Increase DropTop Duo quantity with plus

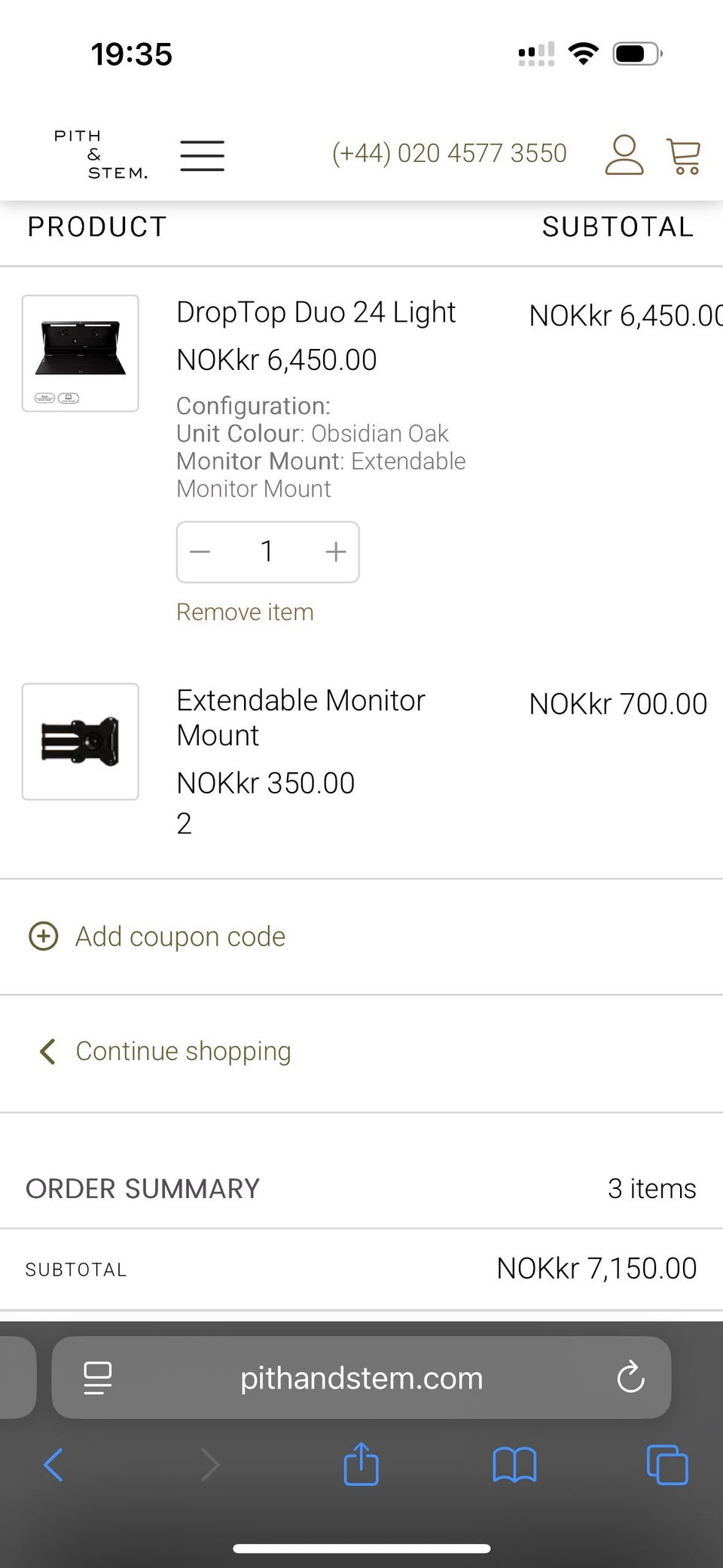tap(336, 552)
